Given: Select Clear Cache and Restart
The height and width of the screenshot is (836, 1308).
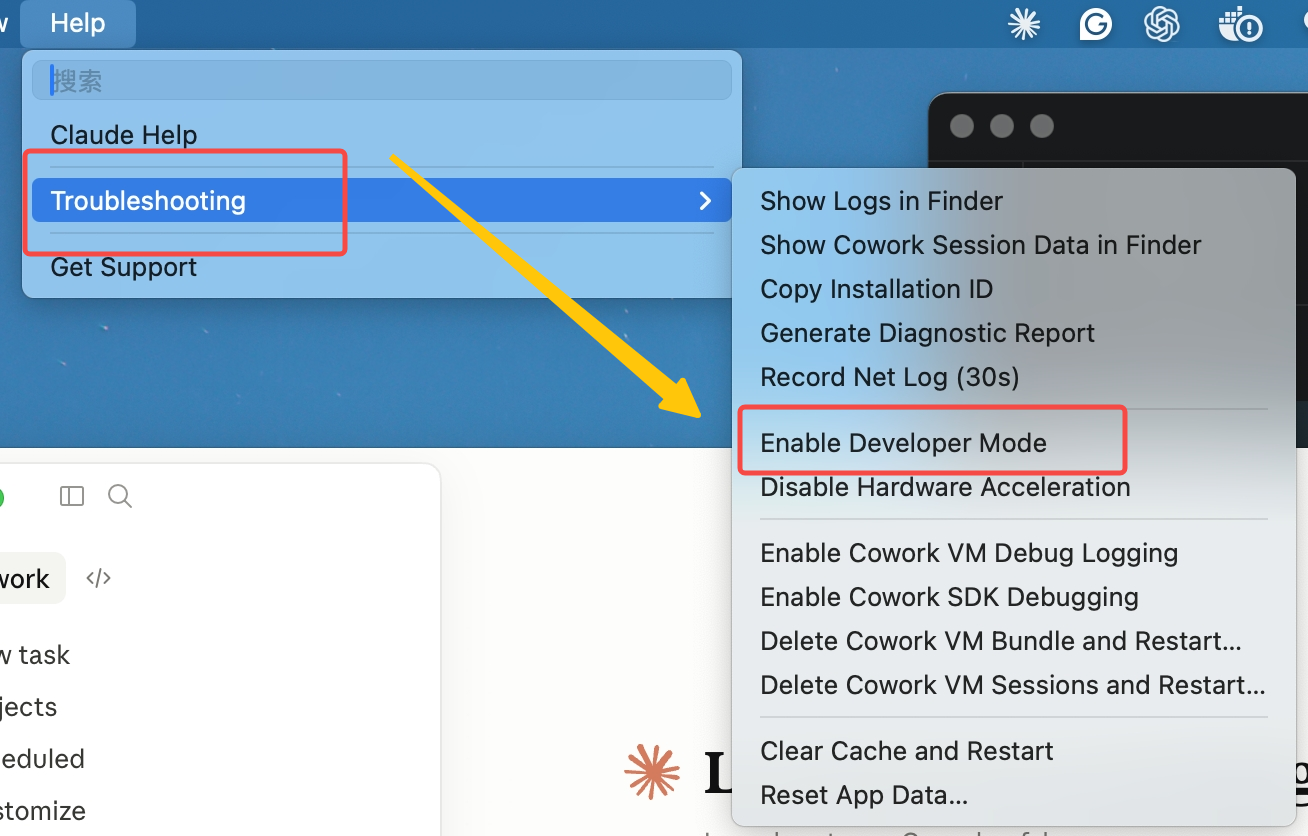Looking at the screenshot, I should click(x=906, y=751).
